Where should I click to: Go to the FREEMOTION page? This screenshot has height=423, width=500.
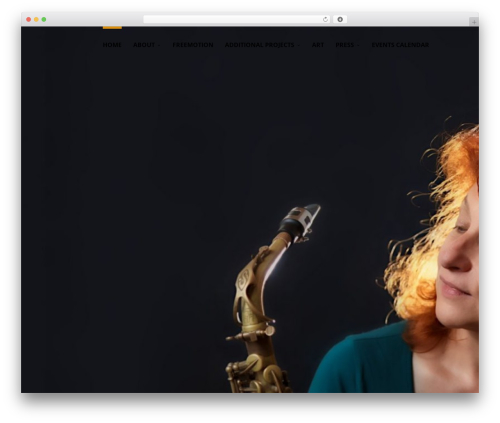pyautogui.click(x=193, y=45)
